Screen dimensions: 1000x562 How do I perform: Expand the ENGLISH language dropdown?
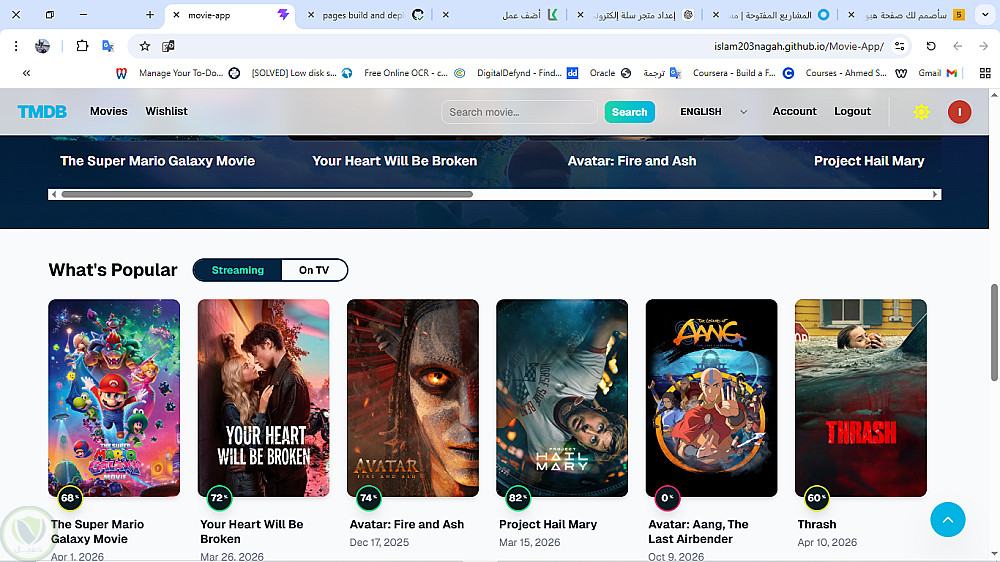[x=713, y=112]
